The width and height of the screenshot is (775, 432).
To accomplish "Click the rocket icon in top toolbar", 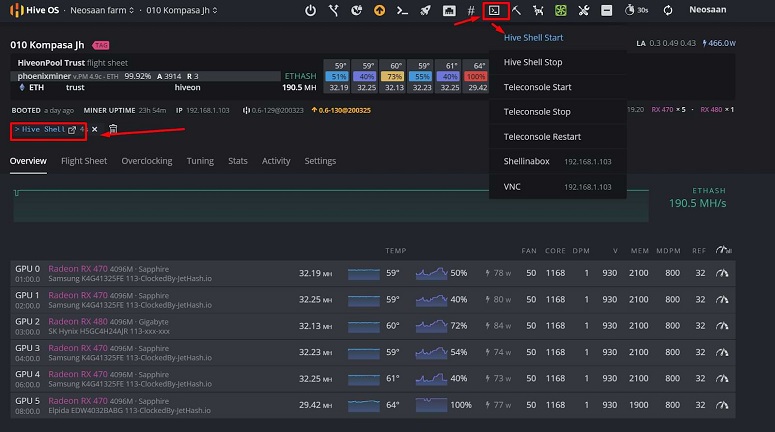I will 425,11.
